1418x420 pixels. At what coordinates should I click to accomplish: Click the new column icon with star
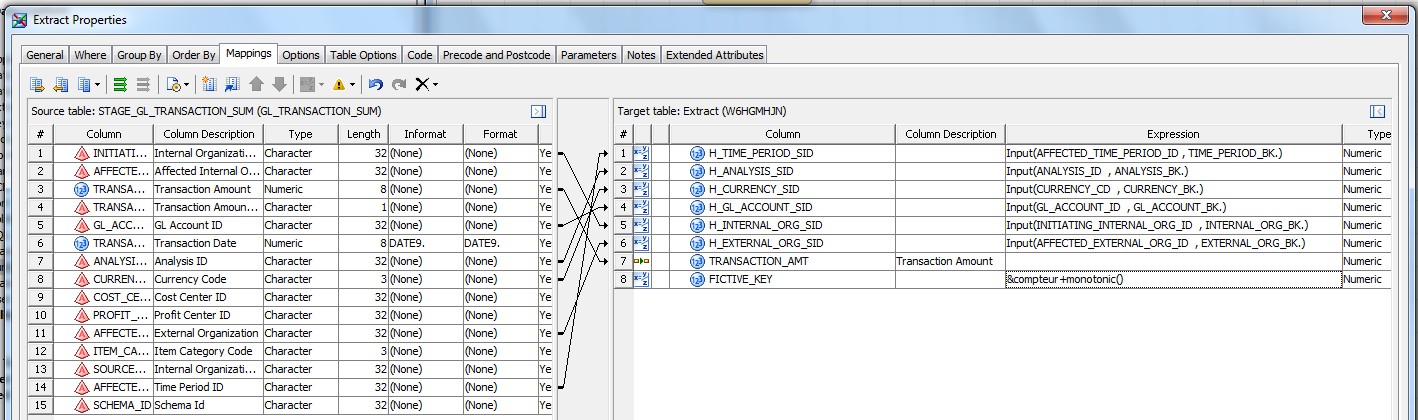(209, 84)
